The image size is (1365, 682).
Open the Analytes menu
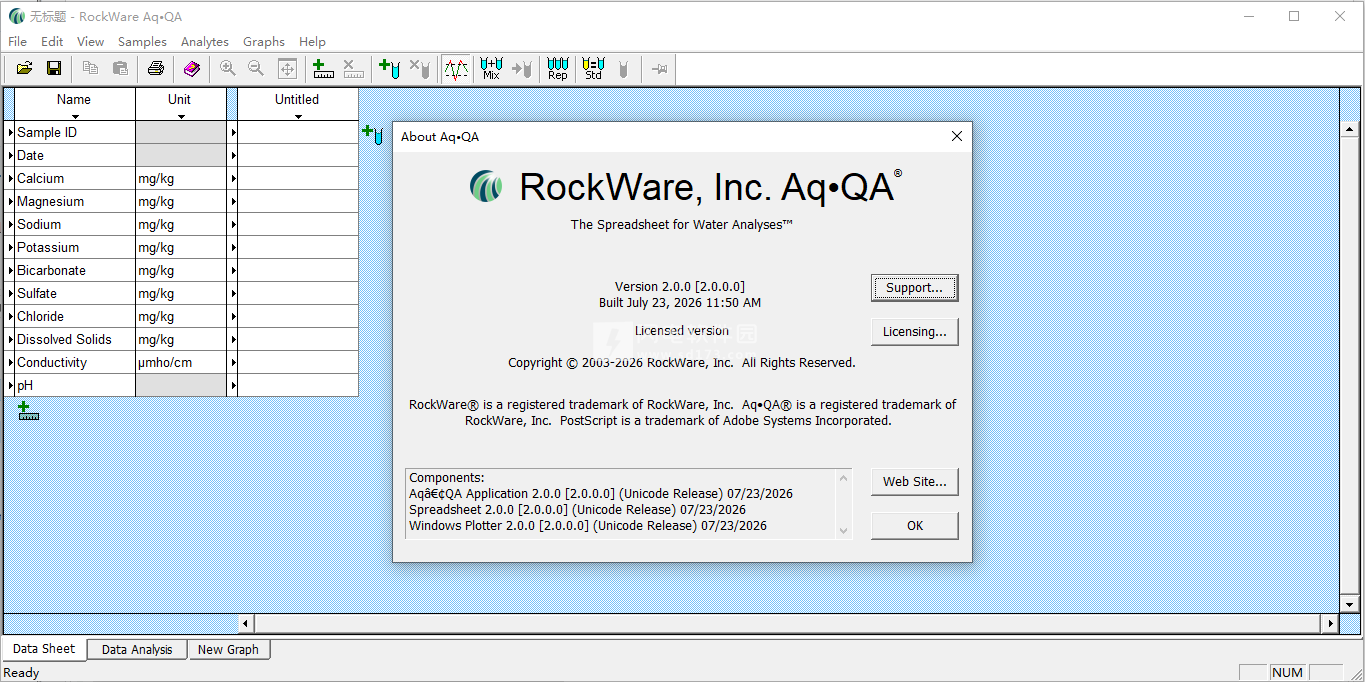[205, 42]
